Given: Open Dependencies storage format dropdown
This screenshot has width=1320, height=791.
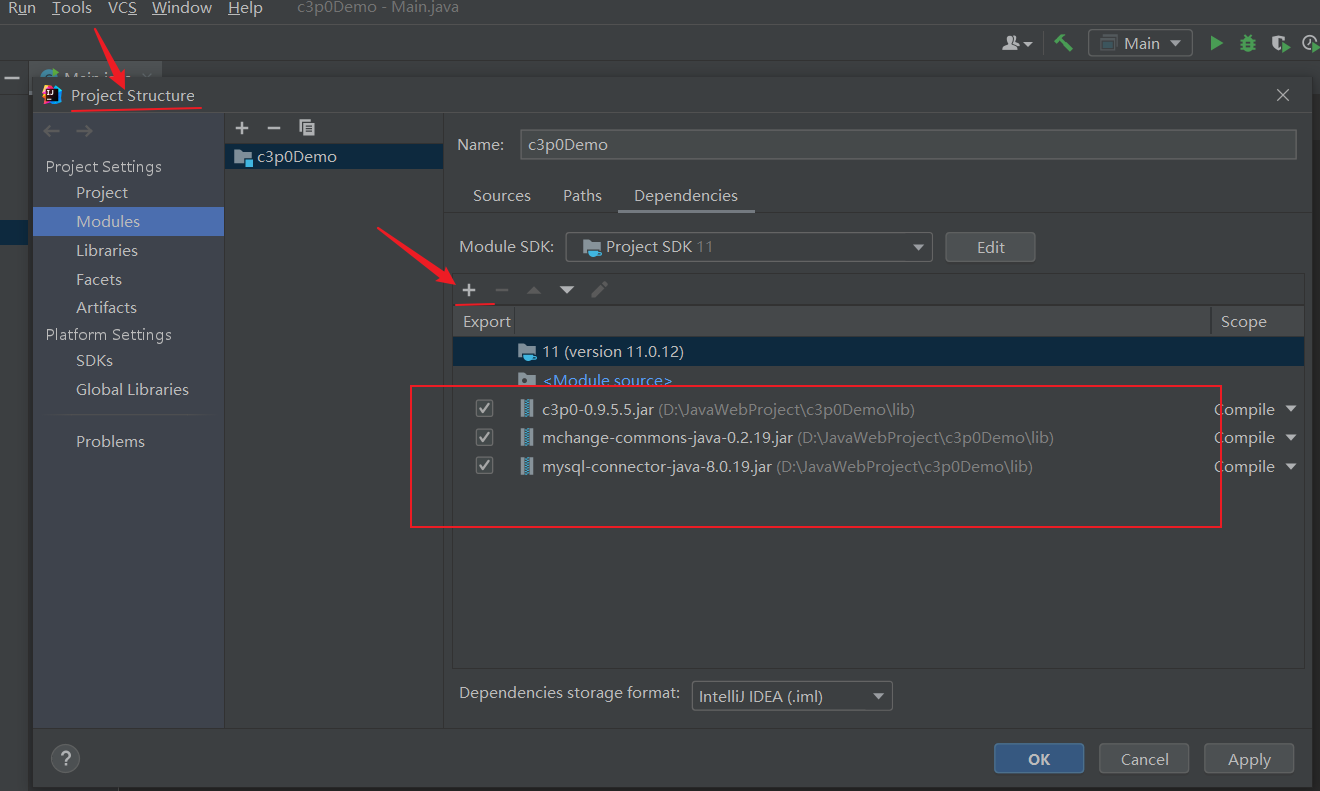Looking at the screenshot, I should (792, 696).
